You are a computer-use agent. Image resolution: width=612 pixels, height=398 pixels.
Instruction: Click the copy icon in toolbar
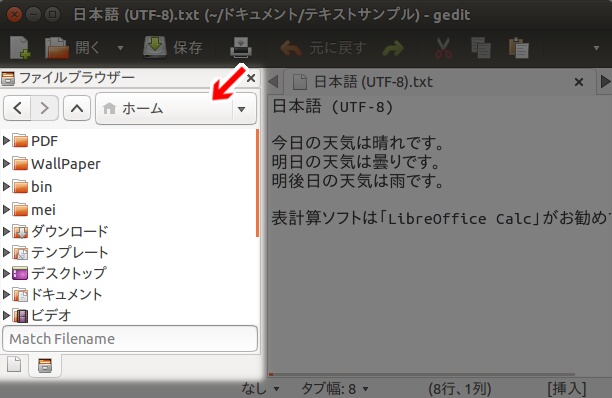tap(481, 48)
